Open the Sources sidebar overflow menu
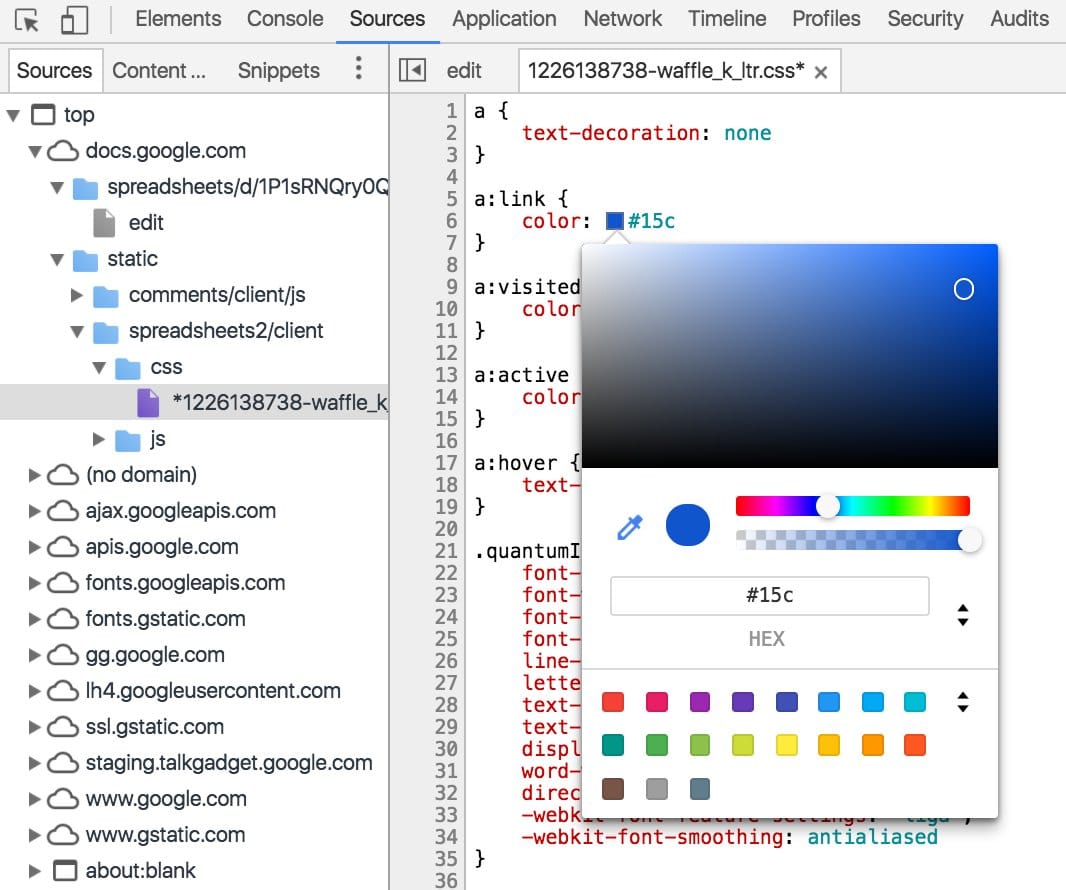Viewport: 1066px width, 890px height. click(x=358, y=70)
